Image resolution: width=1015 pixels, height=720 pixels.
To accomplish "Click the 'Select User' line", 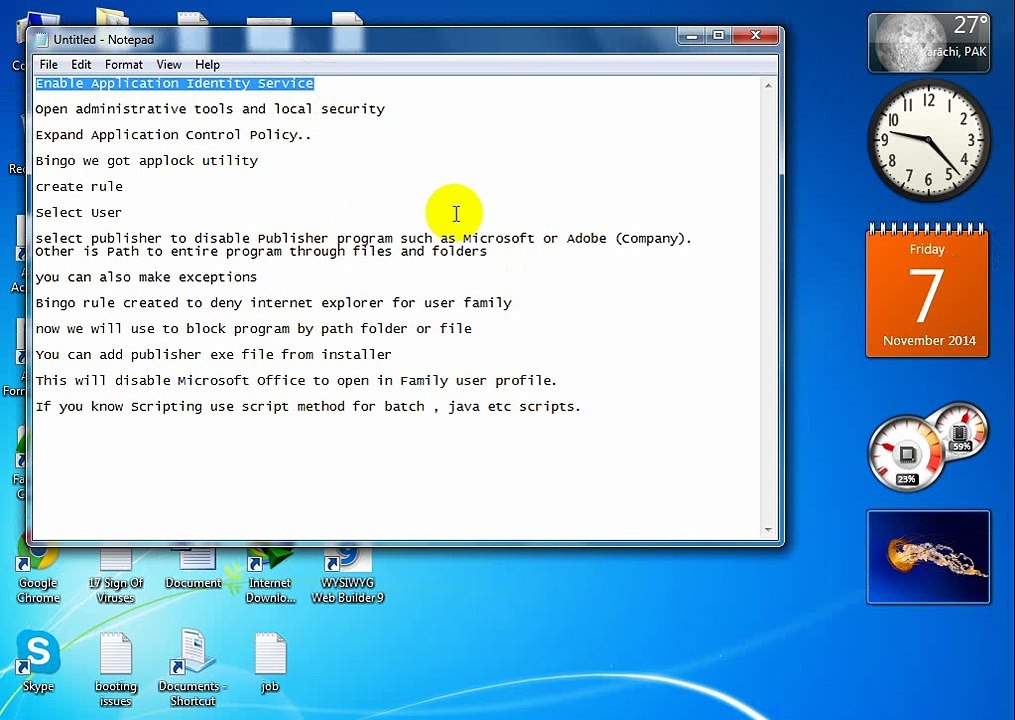I will click(x=78, y=212).
